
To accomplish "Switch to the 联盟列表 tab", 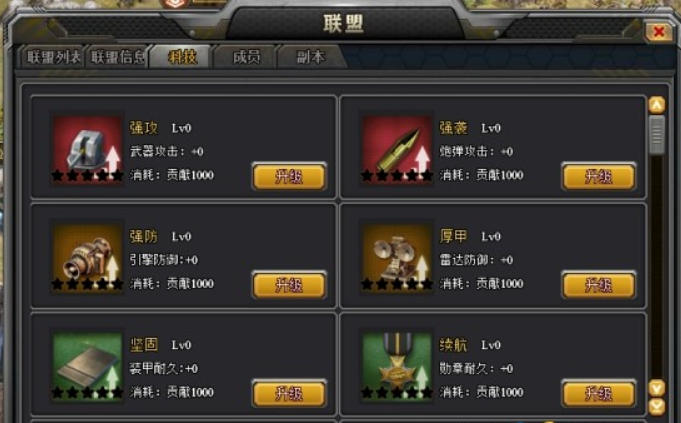I will [53, 57].
